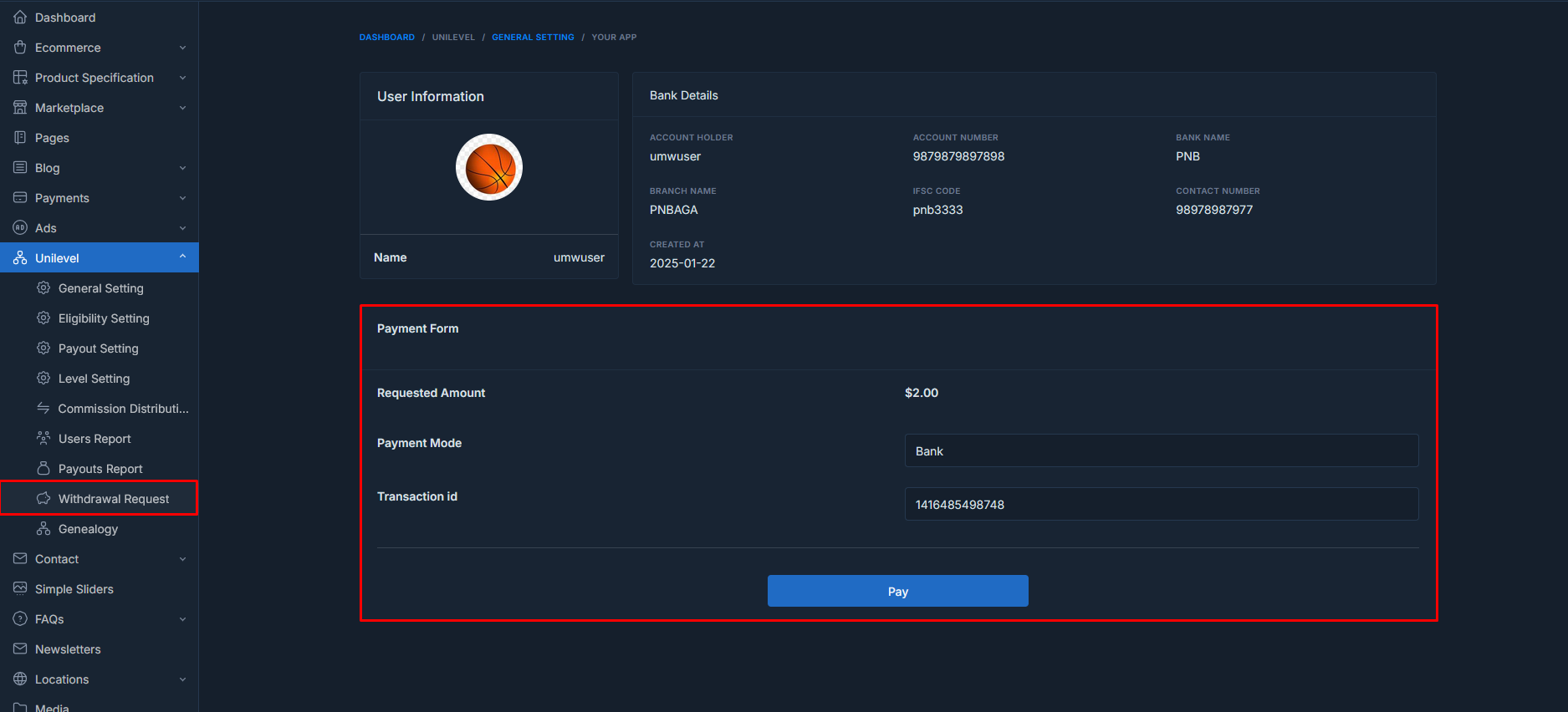Collapse the Unilevel menu chevron
1568x712 pixels.
[182, 257]
